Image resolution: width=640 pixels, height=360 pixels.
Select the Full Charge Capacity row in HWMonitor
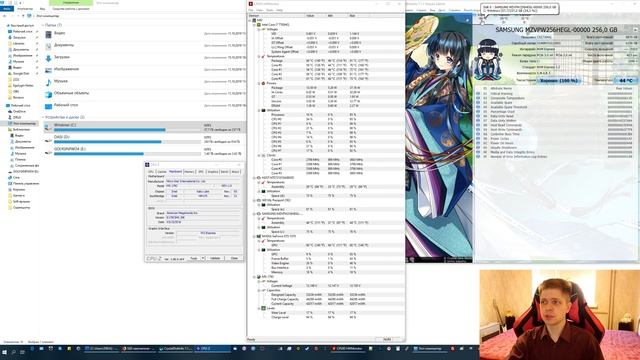pyautogui.click(x=326, y=299)
